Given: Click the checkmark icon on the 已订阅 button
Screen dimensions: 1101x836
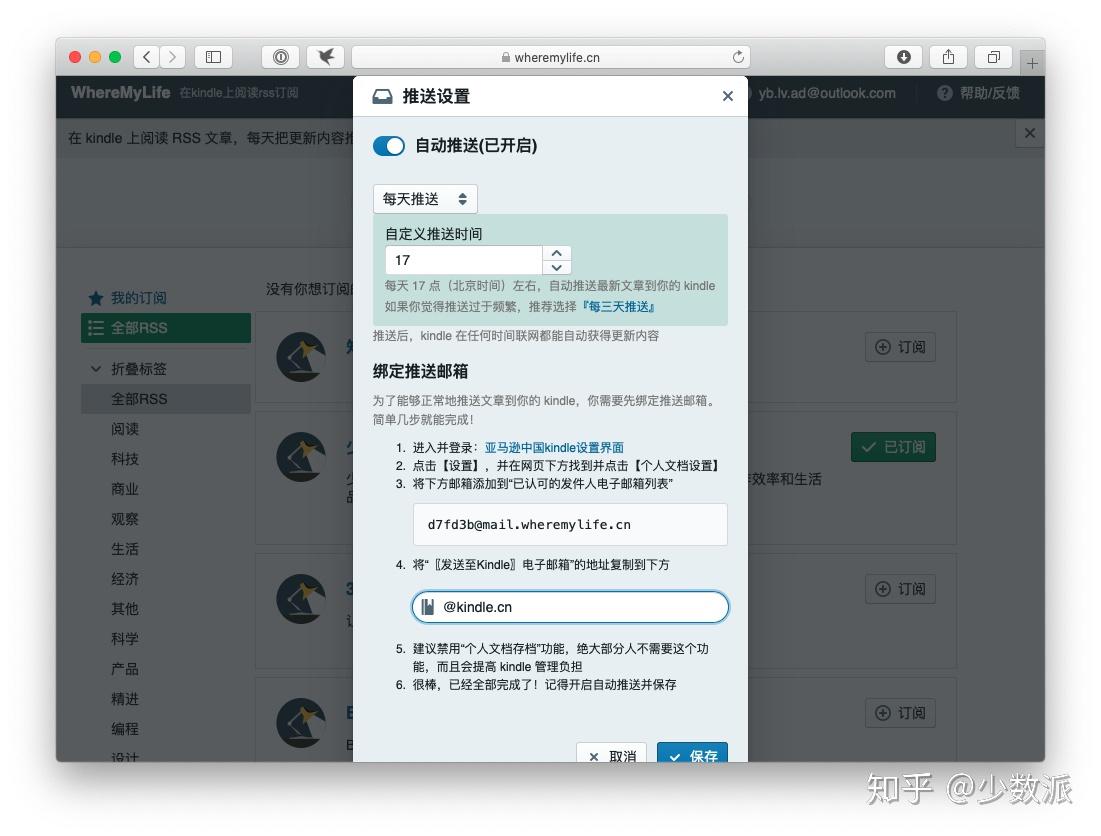Looking at the screenshot, I should click(x=869, y=447).
